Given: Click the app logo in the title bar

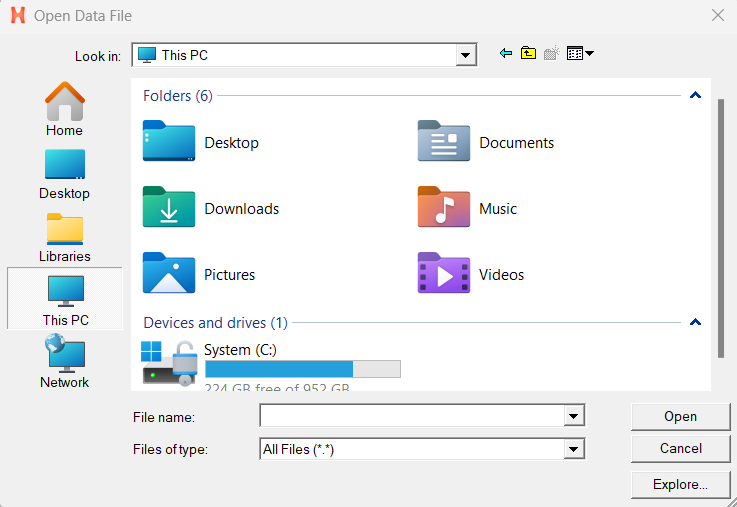Looking at the screenshot, I should click(x=18, y=16).
